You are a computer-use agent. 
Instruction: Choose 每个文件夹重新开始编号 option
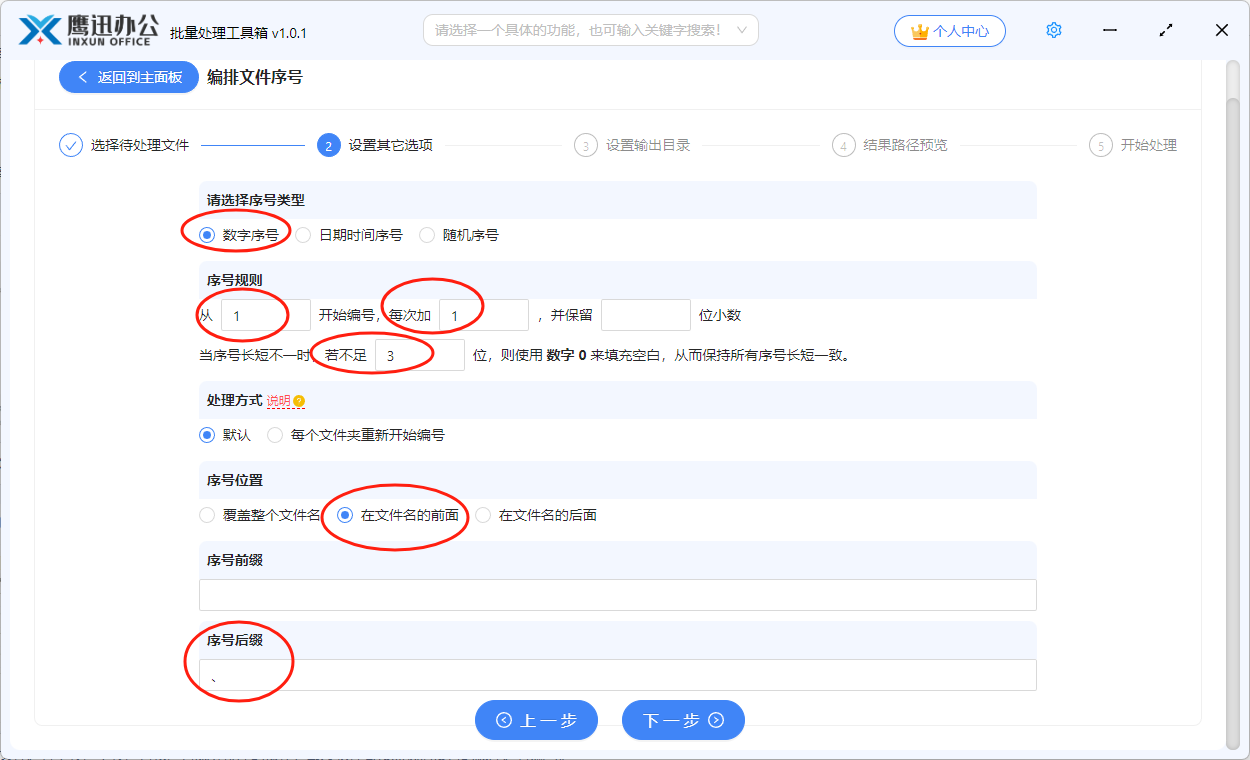(275, 436)
